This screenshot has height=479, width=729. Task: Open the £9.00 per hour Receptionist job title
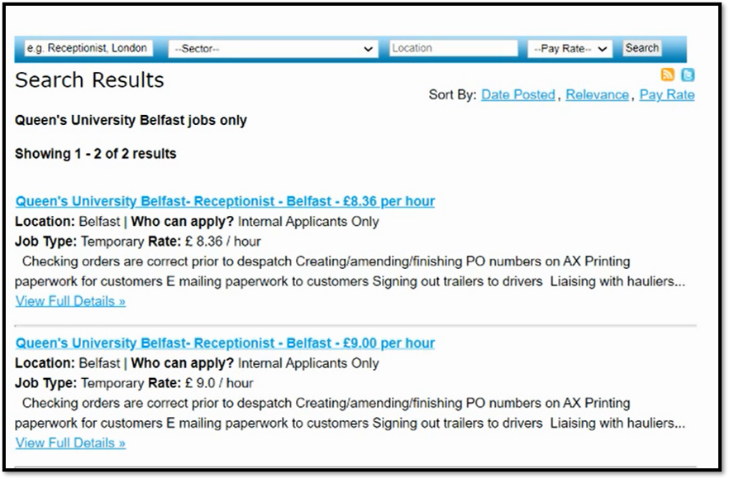coord(225,343)
